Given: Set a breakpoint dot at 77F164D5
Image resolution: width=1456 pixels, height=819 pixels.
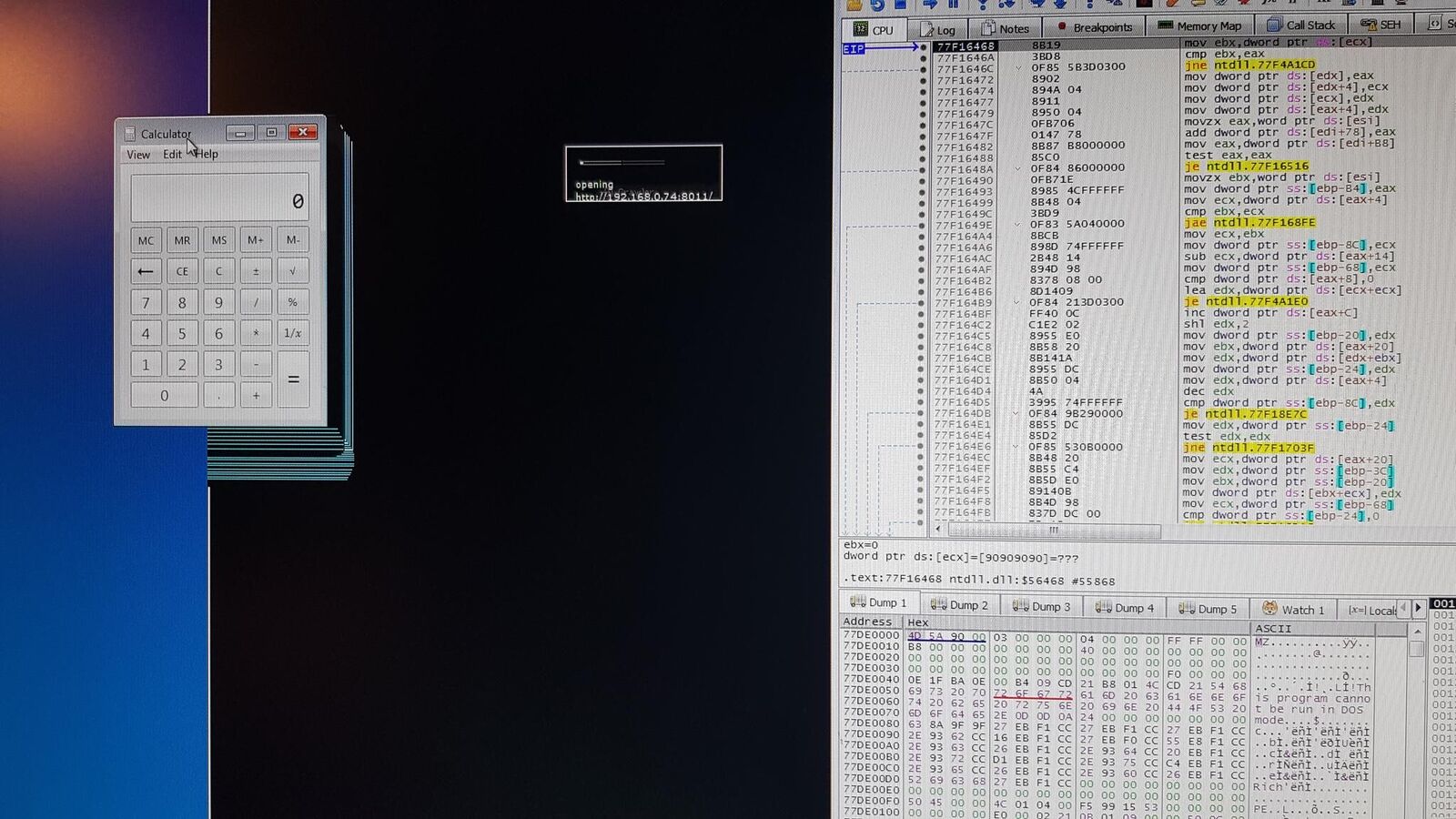Looking at the screenshot, I should (x=922, y=401).
